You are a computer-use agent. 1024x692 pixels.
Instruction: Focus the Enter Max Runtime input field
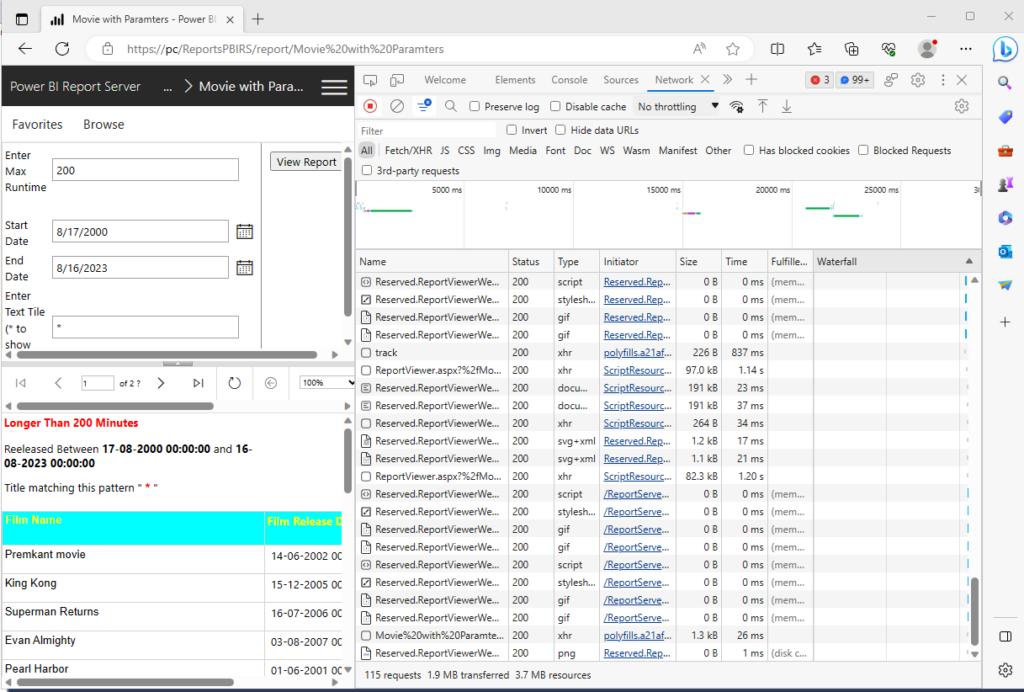pyautogui.click(x=145, y=170)
